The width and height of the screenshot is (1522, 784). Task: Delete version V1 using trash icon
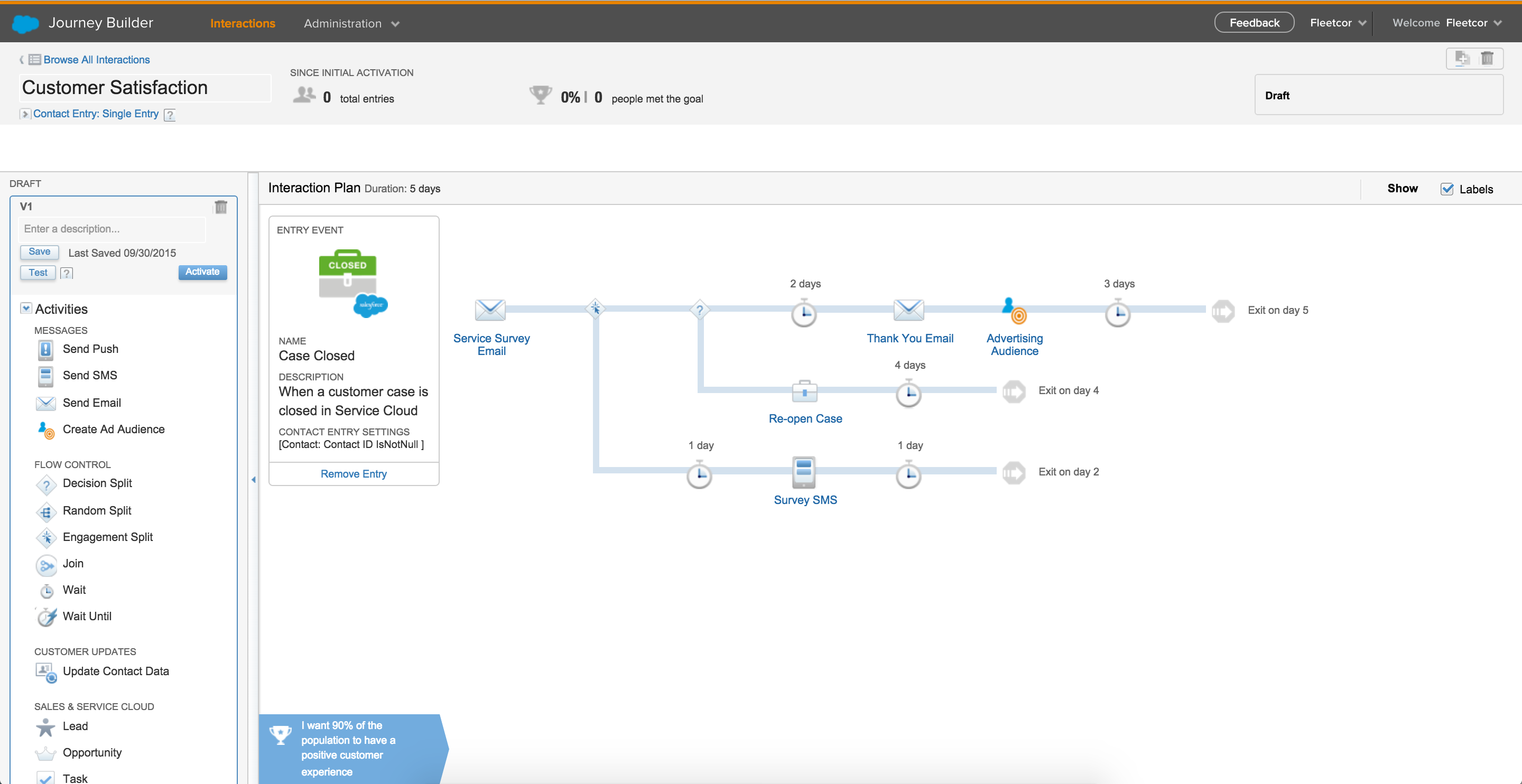[x=221, y=207]
